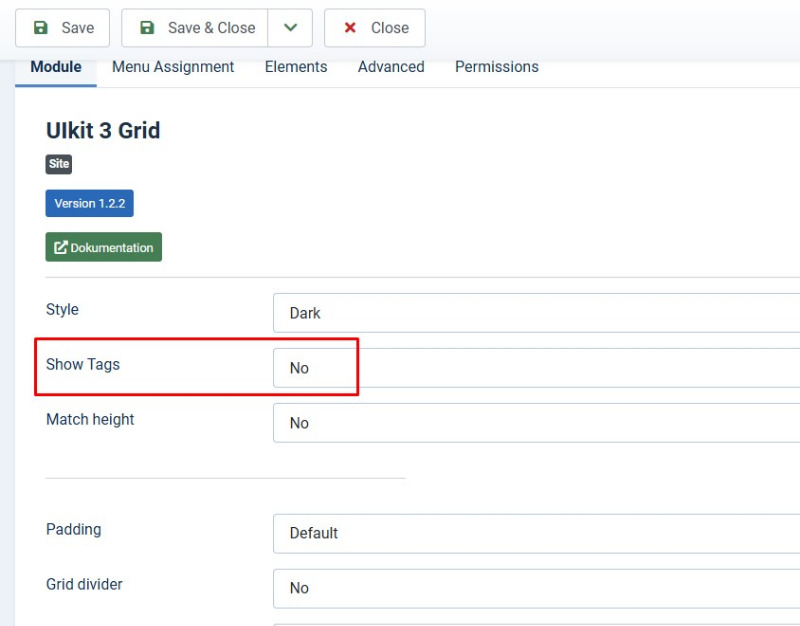Open the Dokumentation link button

point(104,247)
